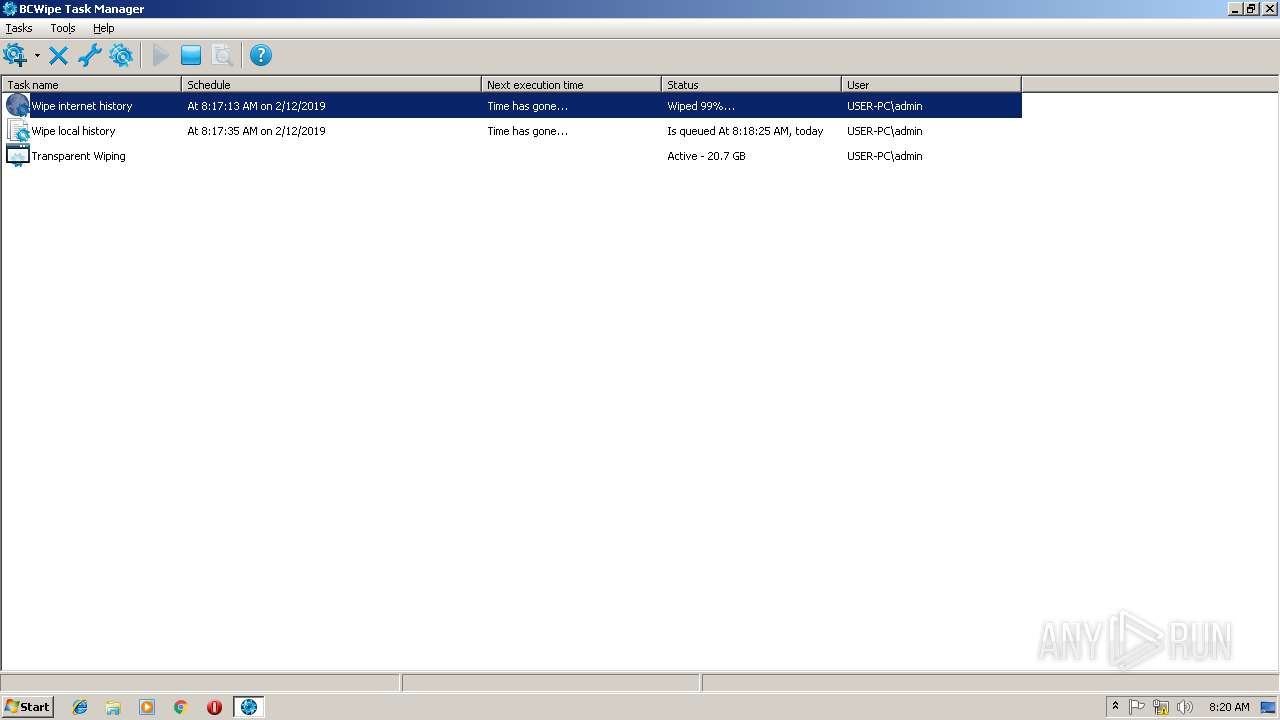Open the BCWipe title bar system icon
Image resolution: width=1280 pixels, height=720 pixels.
9,9
